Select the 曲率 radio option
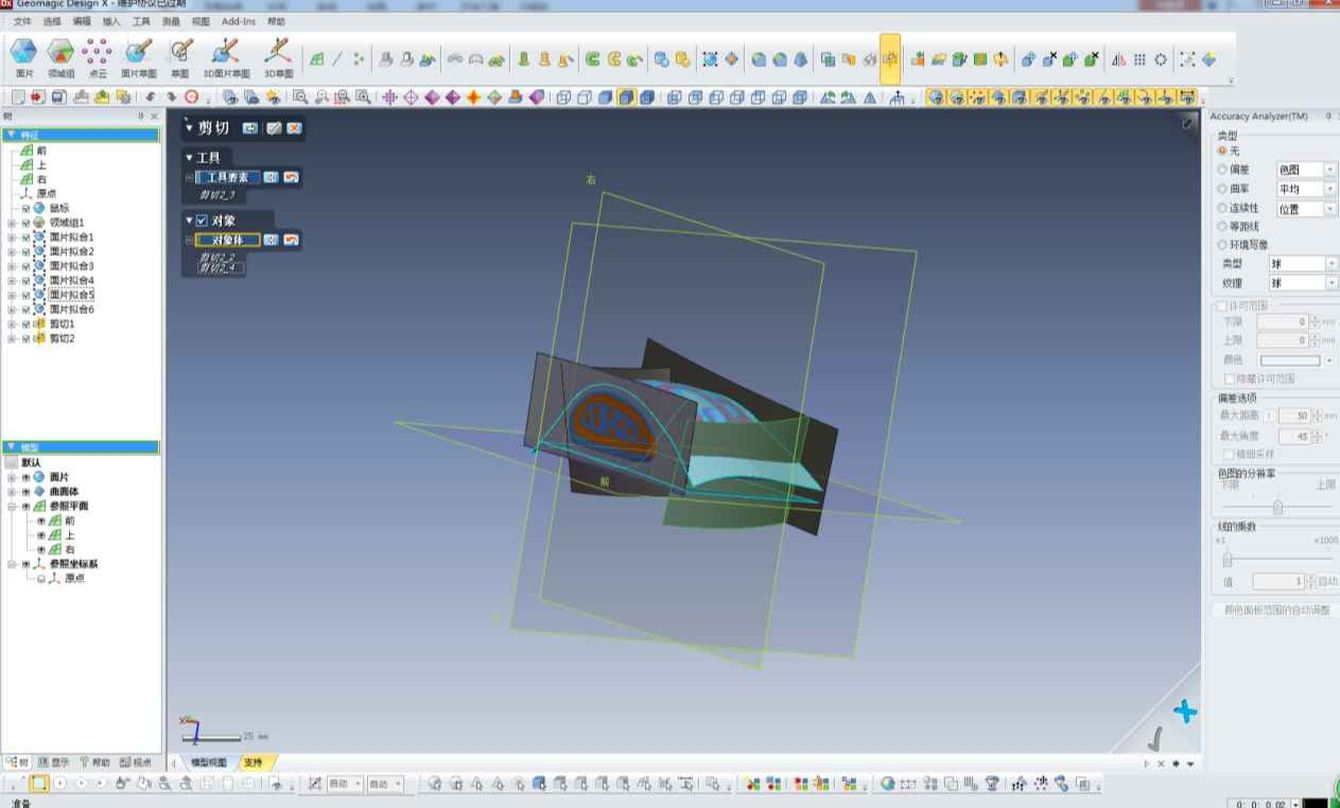Viewport: 1340px width, 808px height. pos(1222,189)
